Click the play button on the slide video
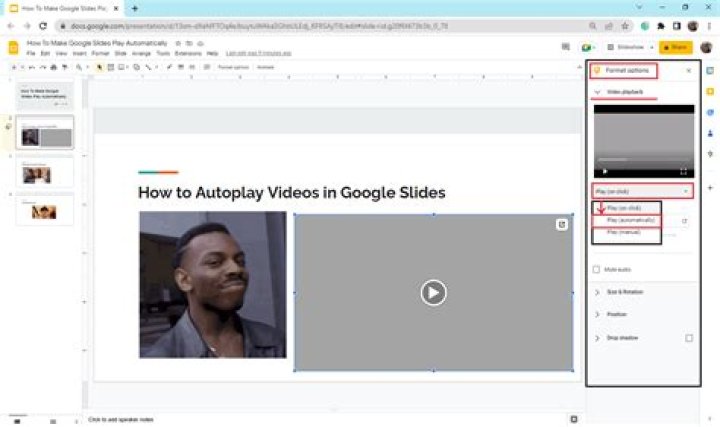This screenshot has height=427, width=720. click(x=433, y=292)
